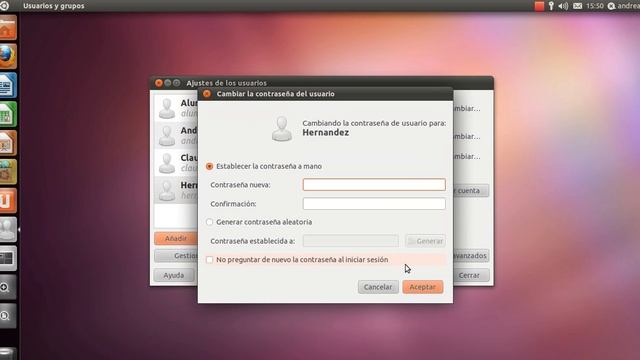The image size is (640, 360).
Task: Click the Eliminar cuenta button behind dialog
Action: pyautogui.click(x=471, y=191)
